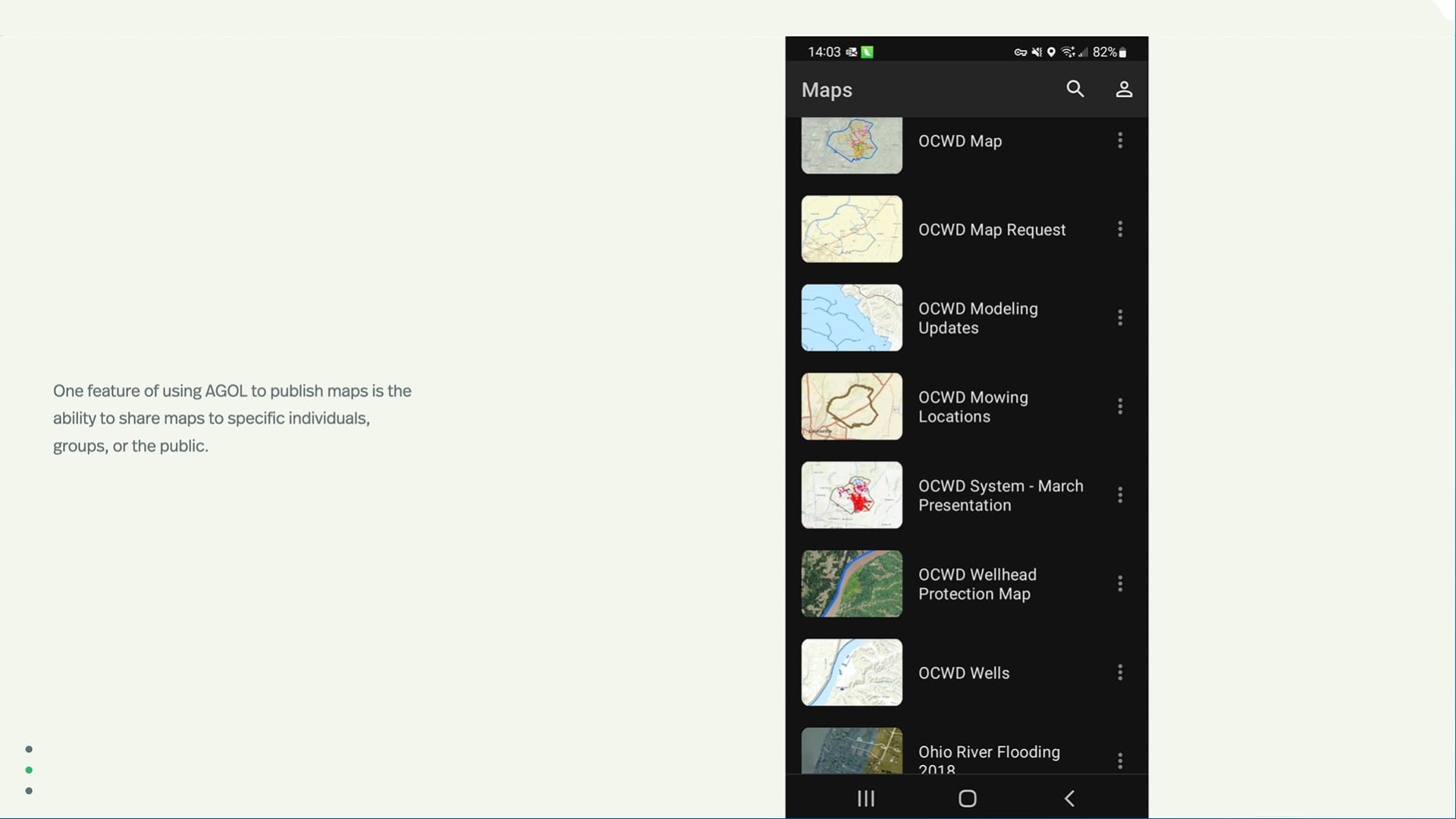
Task: Select the OCWD Wells thumbnail
Action: click(852, 673)
